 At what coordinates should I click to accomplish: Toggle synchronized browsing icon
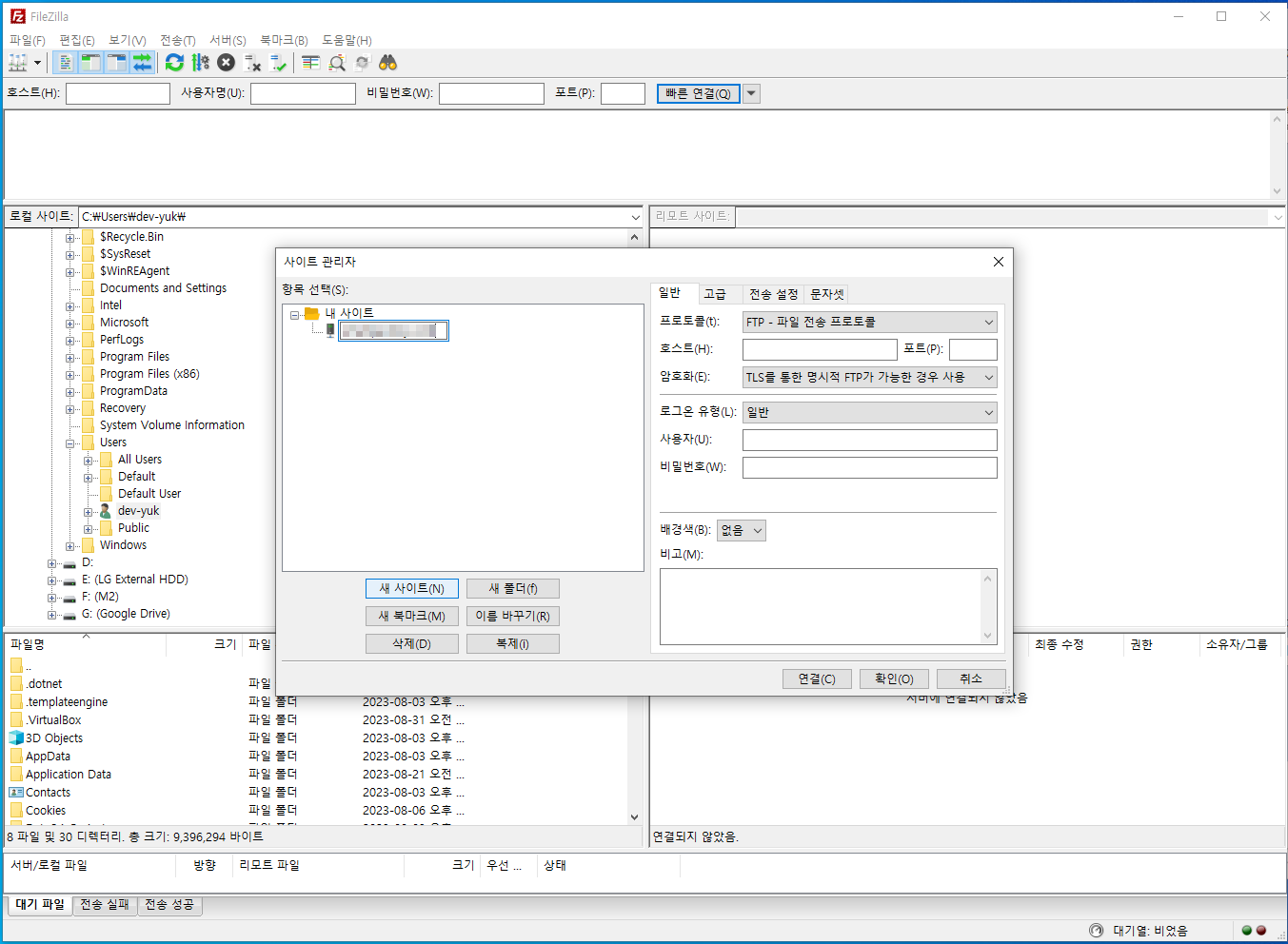362,63
